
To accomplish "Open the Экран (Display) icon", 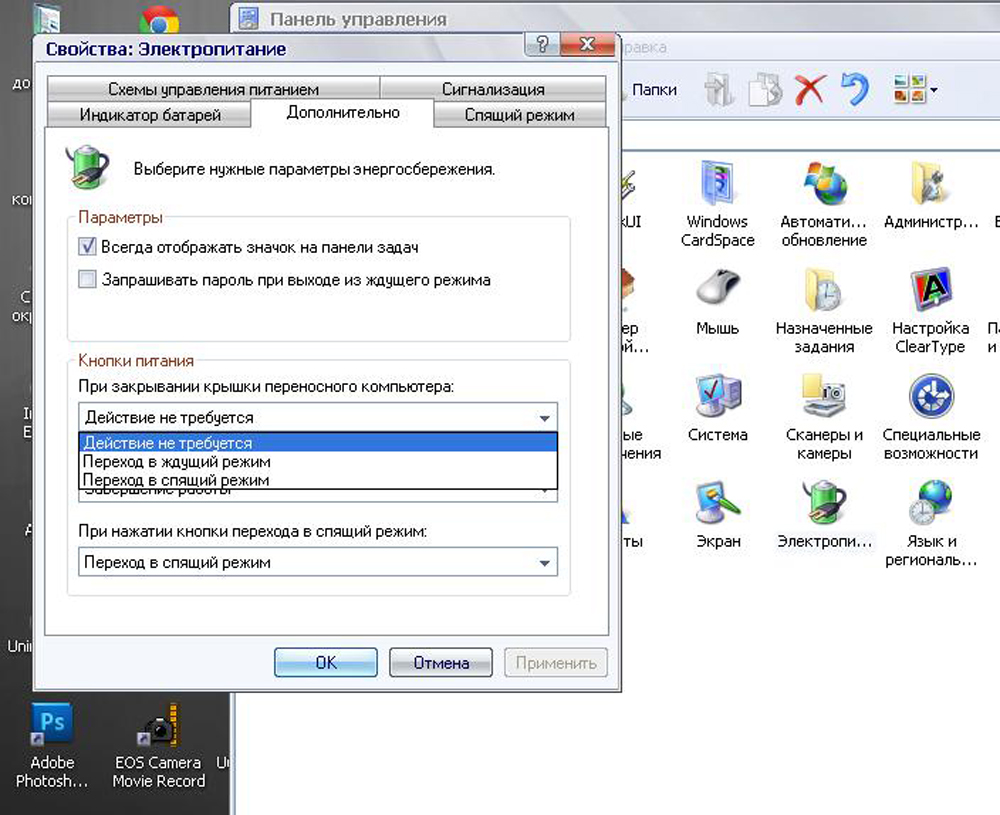I will pyautogui.click(x=717, y=504).
